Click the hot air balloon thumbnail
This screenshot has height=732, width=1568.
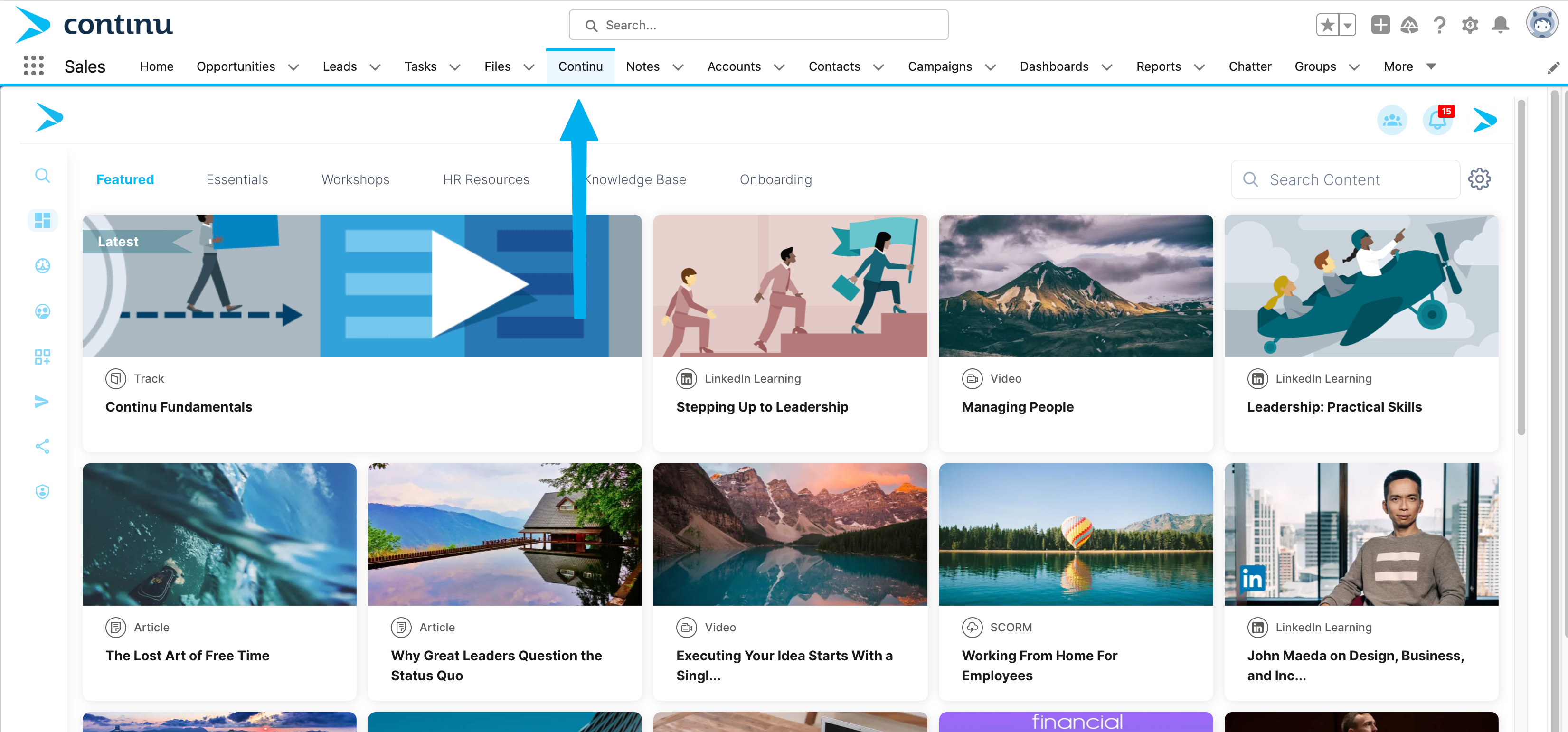coord(1075,534)
